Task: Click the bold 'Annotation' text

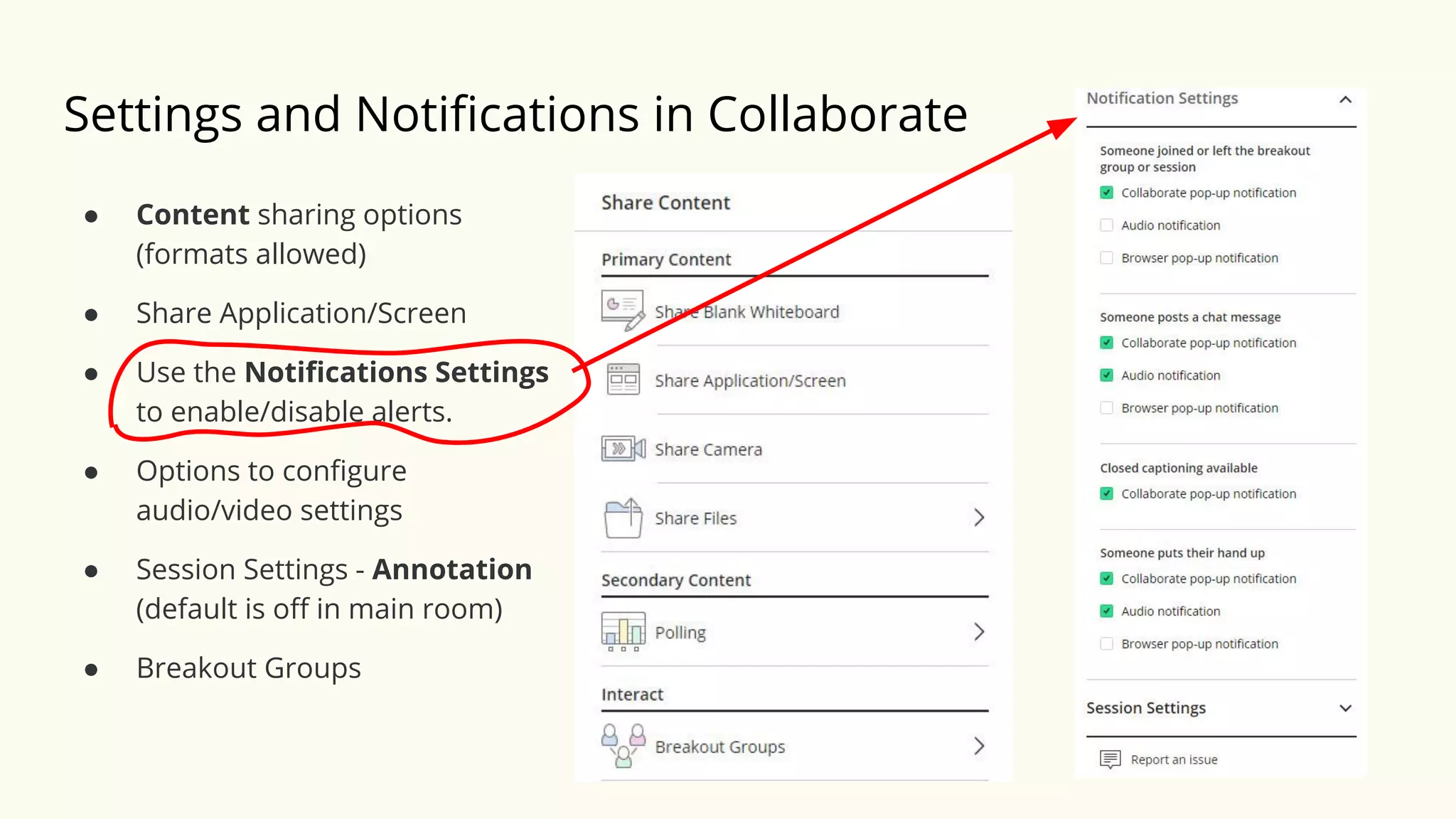Action: [x=452, y=569]
